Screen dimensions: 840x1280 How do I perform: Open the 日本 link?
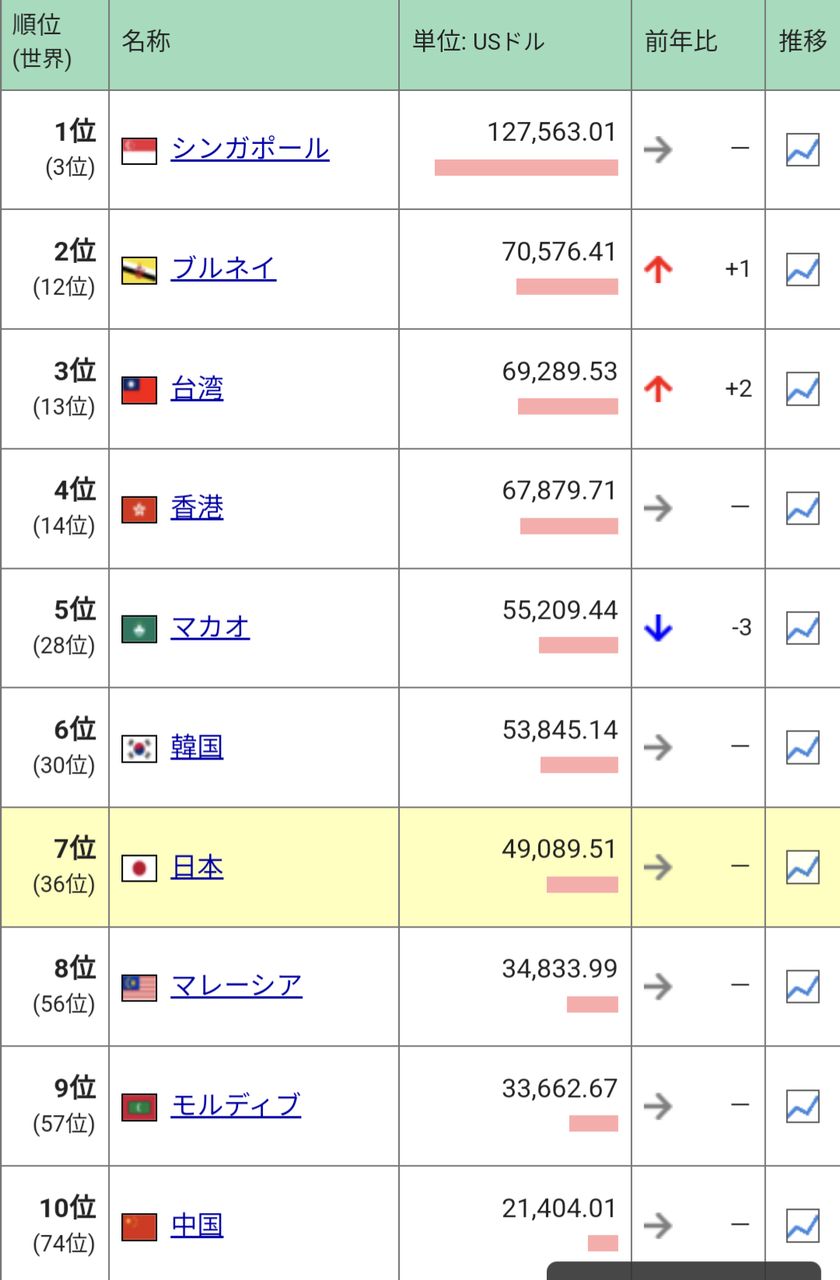click(197, 866)
